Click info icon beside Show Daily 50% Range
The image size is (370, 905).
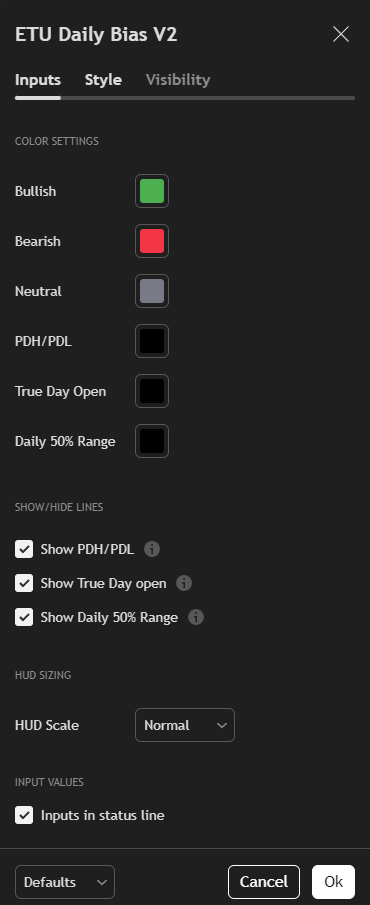pyautogui.click(x=196, y=617)
